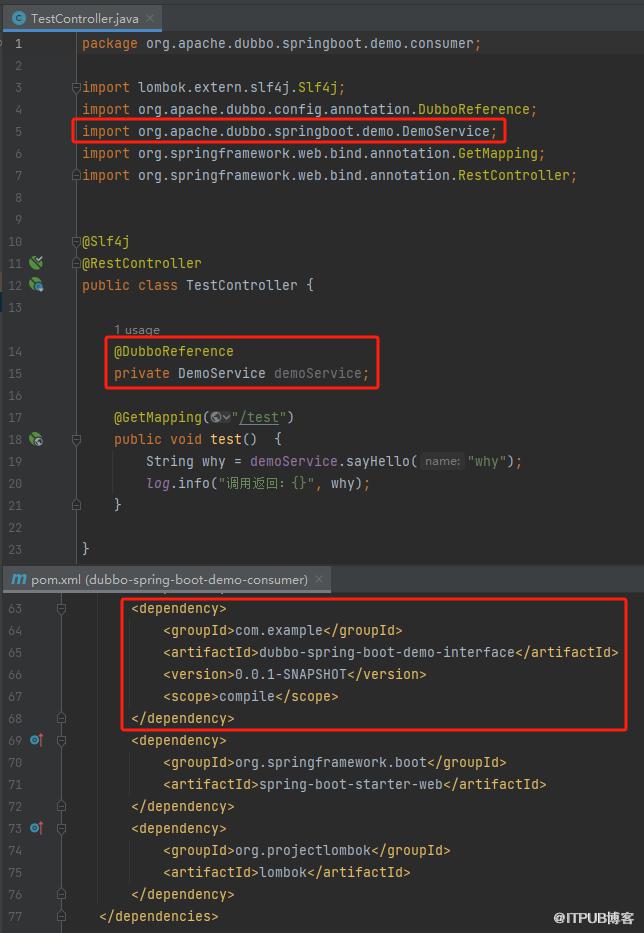Click log.info on line 20
Image resolution: width=644 pixels, height=933 pixels.
(x=178, y=483)
